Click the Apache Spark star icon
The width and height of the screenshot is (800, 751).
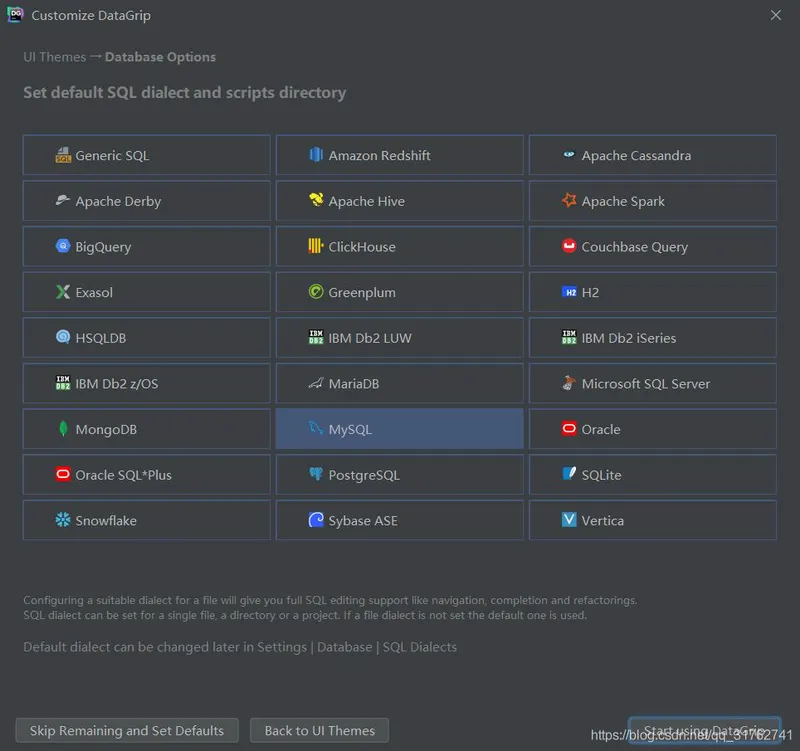569,200
